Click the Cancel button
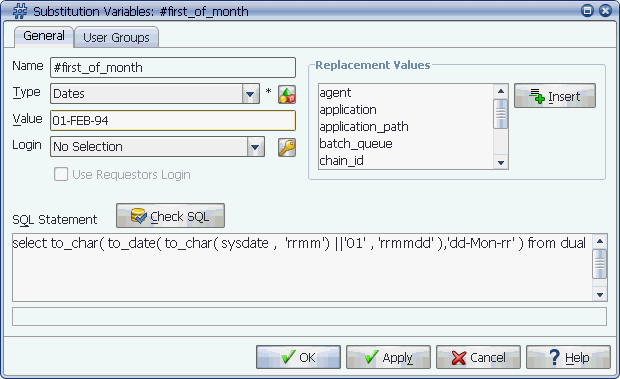 coord(478,357)
